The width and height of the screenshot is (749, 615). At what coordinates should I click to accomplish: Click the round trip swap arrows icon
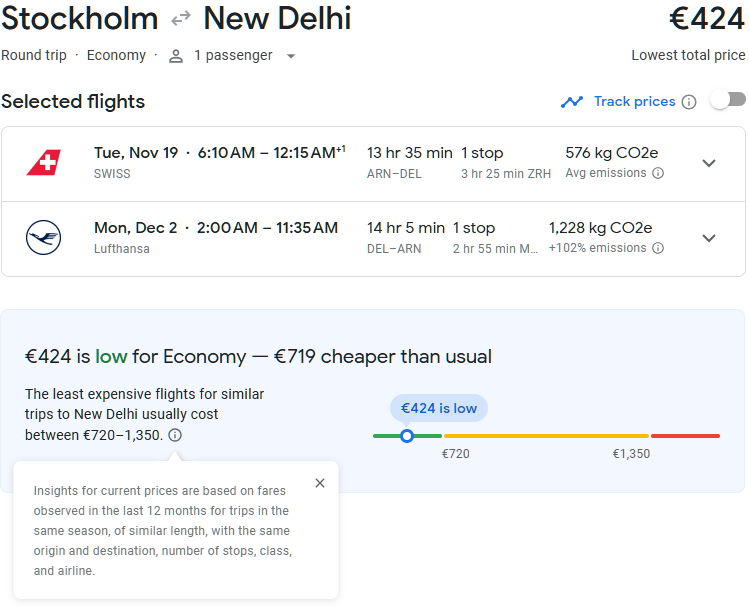[181, 19]
